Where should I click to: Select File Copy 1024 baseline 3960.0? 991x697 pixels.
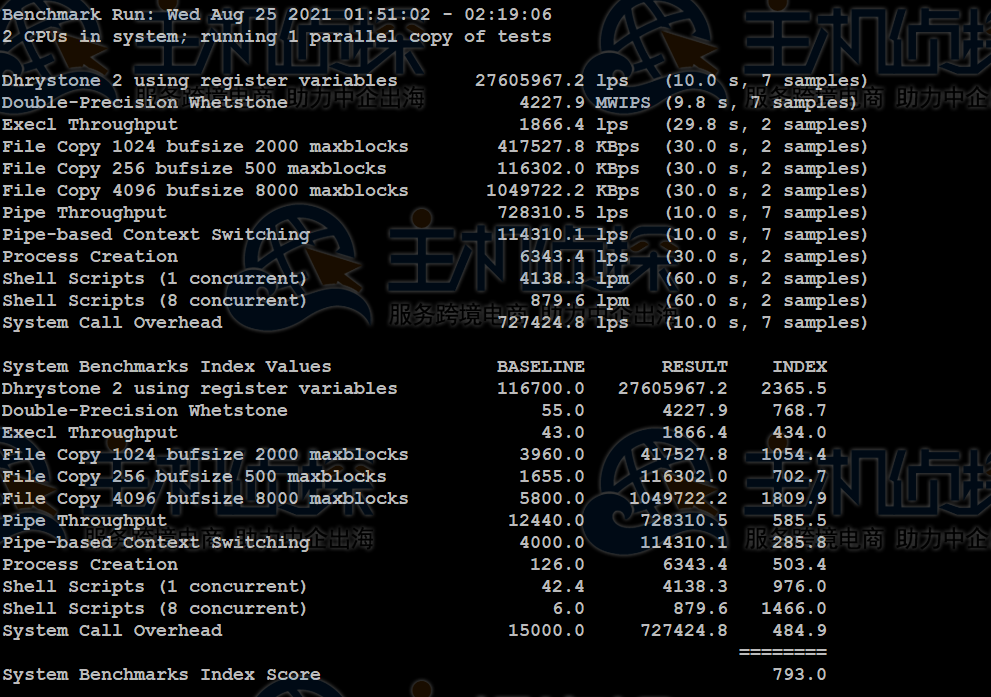552,455
